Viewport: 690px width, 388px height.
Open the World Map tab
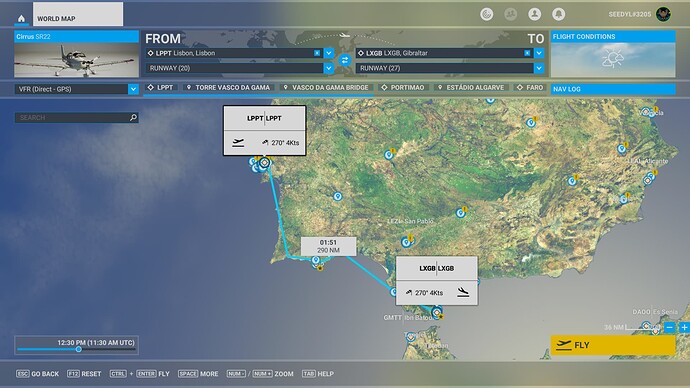click(x=78, y=14)
